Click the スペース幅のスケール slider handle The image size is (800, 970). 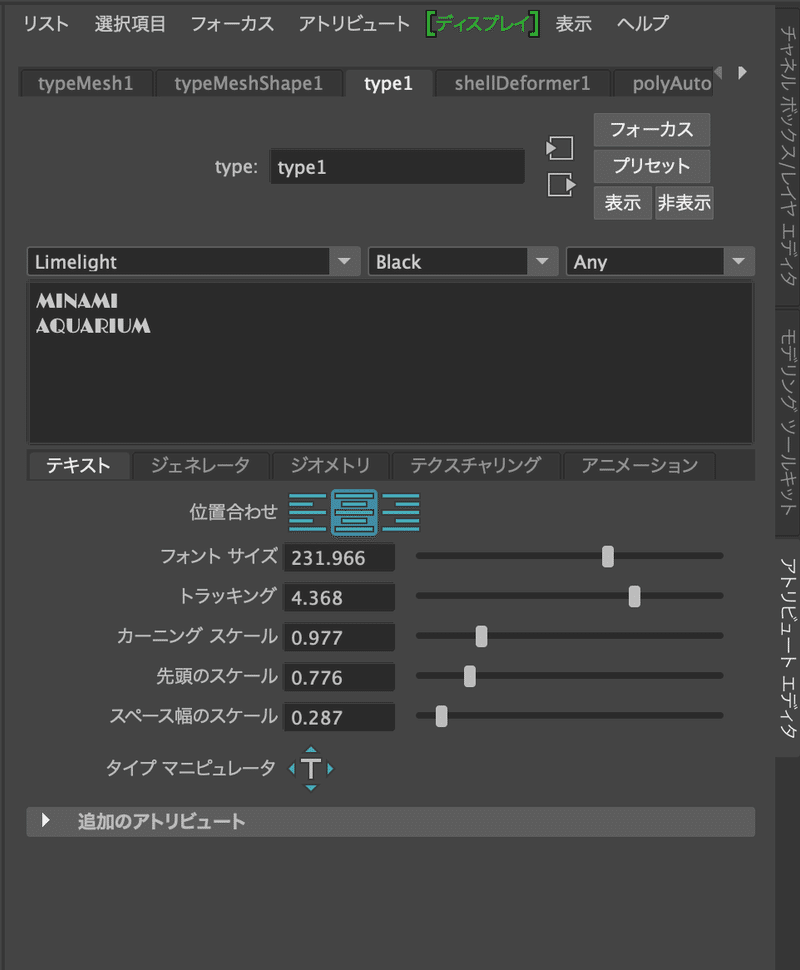coord(441,716)
